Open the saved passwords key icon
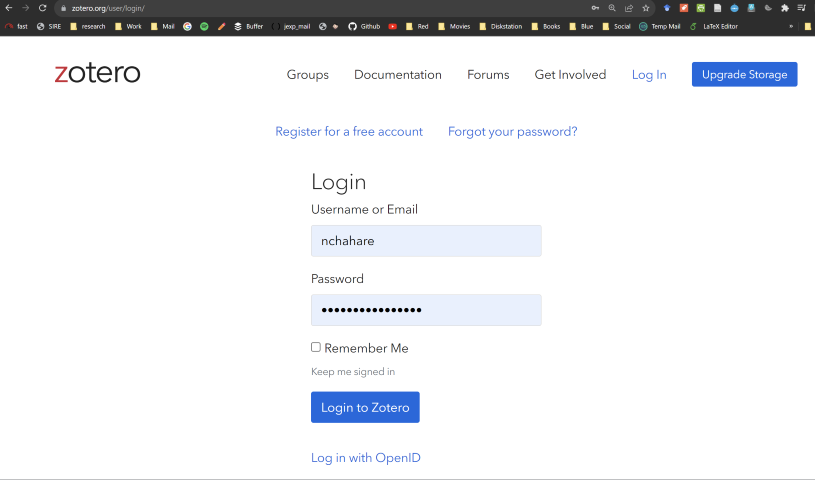This screenshot has width=815, height=480. tap(595, 8)
